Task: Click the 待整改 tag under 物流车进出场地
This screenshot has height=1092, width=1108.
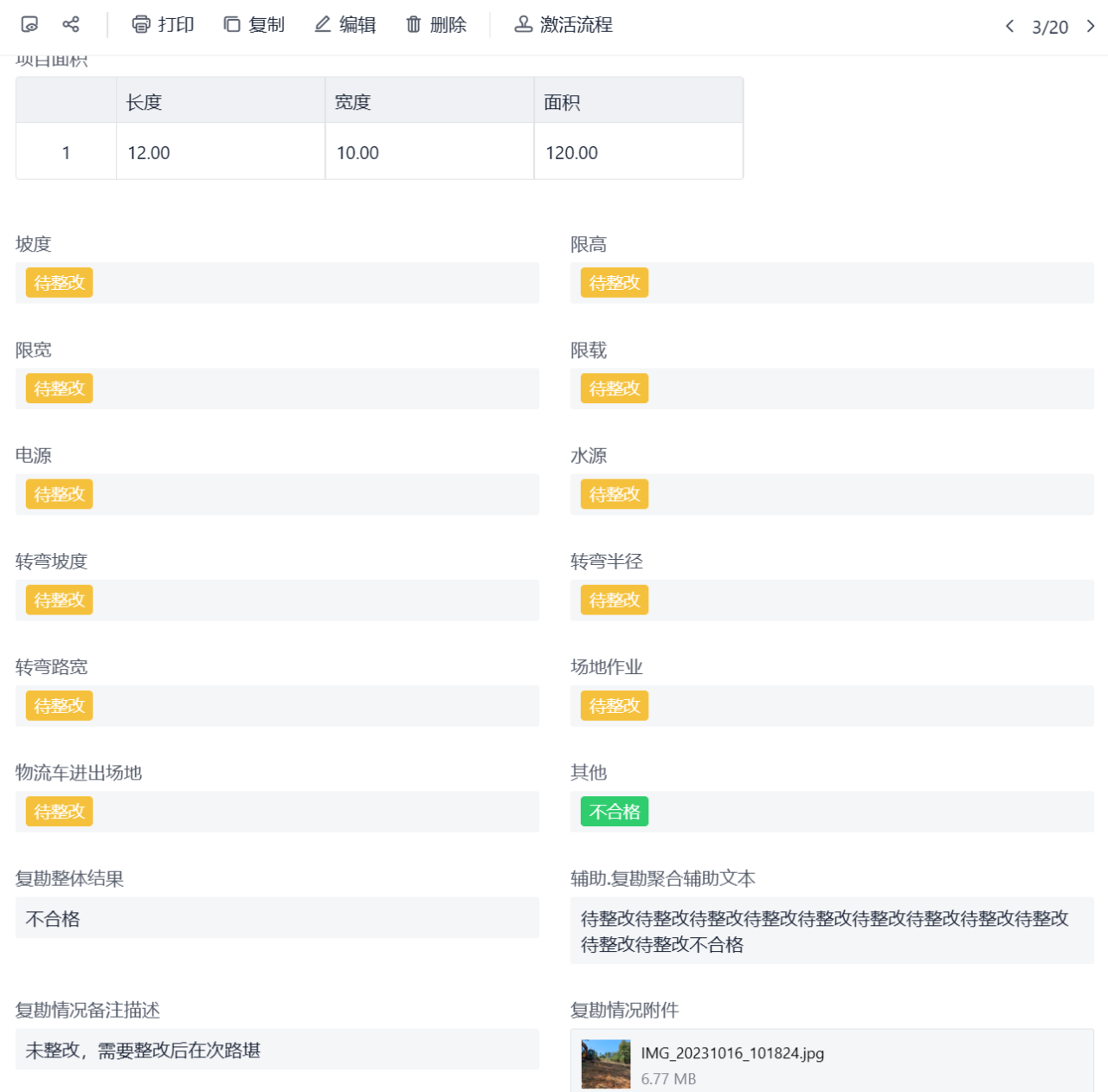Action: 59,812
